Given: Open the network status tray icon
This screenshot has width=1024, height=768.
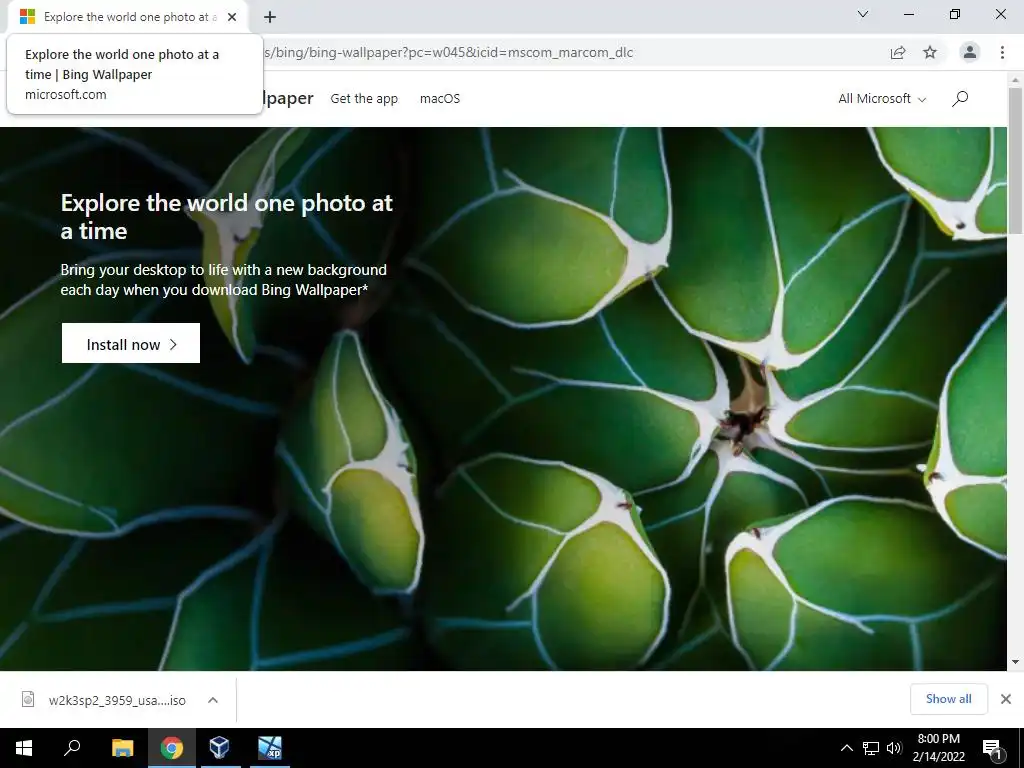Looking at the screenshot, I should tap(871, 748).
